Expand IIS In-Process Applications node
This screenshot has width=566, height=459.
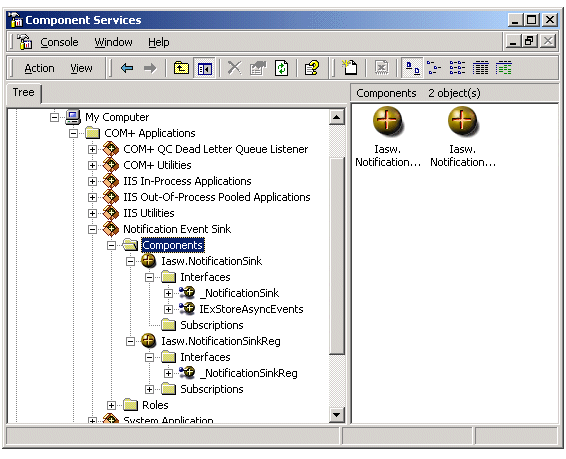92,181
